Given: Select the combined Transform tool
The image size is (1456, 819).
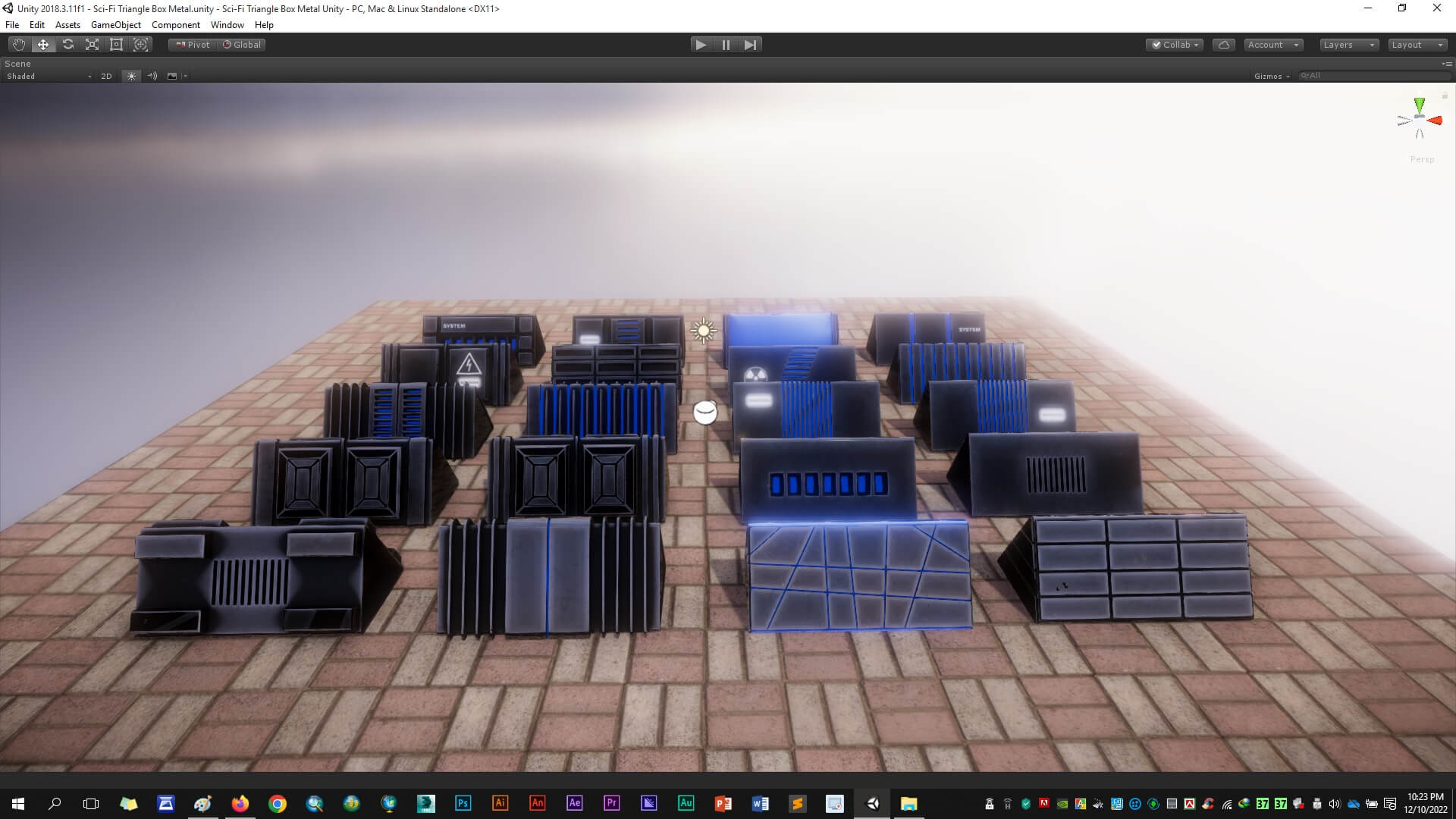Looking at the screenshot, I should click(x=140, y=45).
